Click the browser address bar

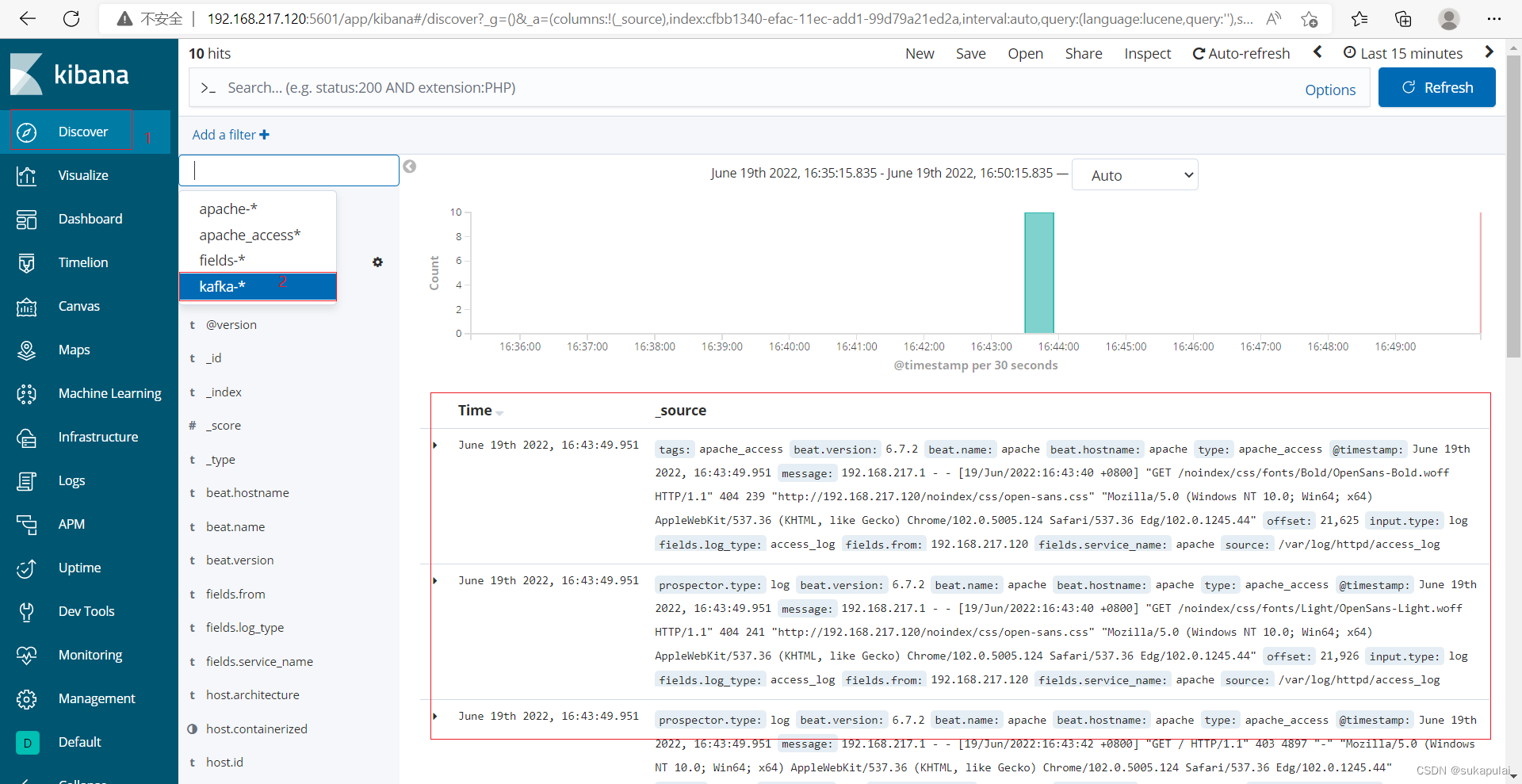(x=729, y=19)
